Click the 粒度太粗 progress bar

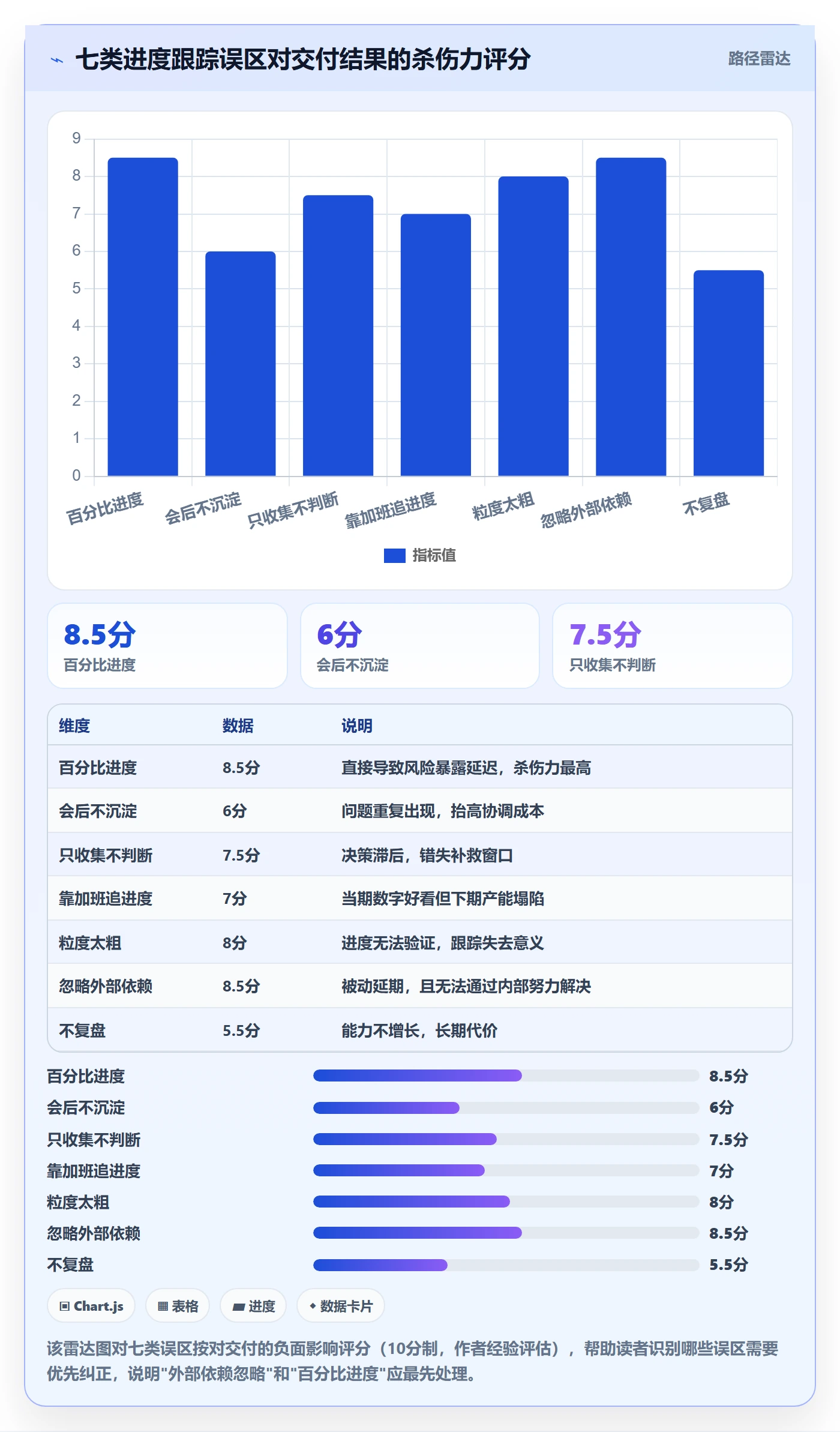506,1202
